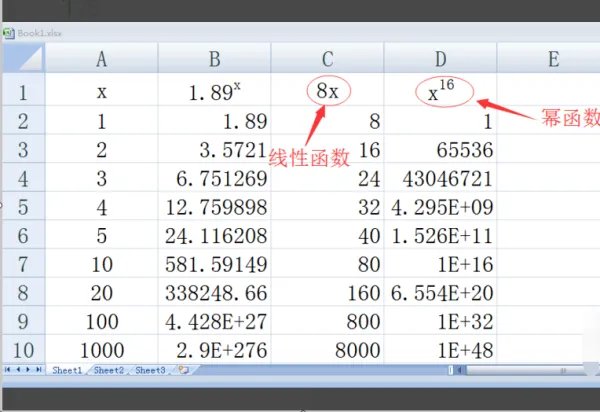Select column C header
Viewport: 600px width, 412px height.
(x=327, y=58)
